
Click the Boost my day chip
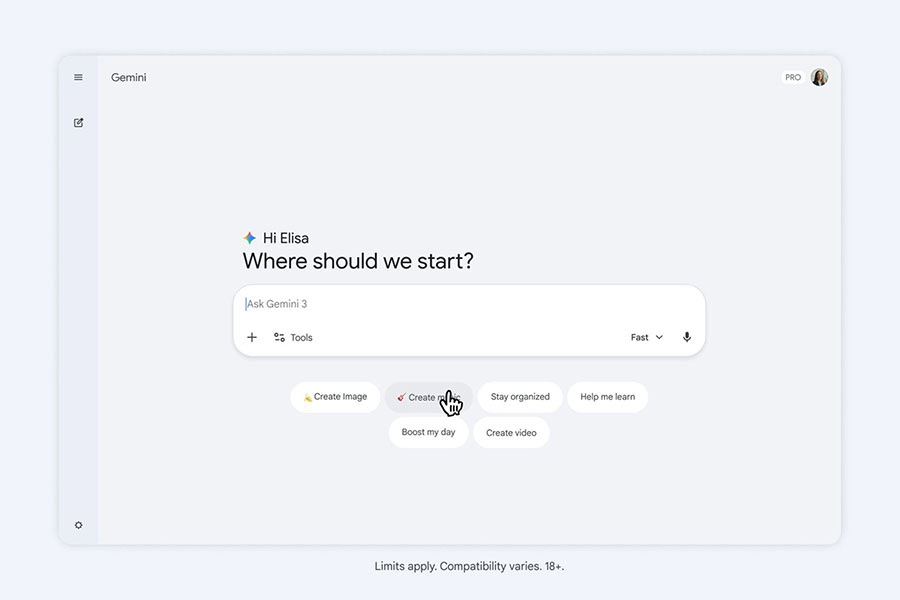428,432
